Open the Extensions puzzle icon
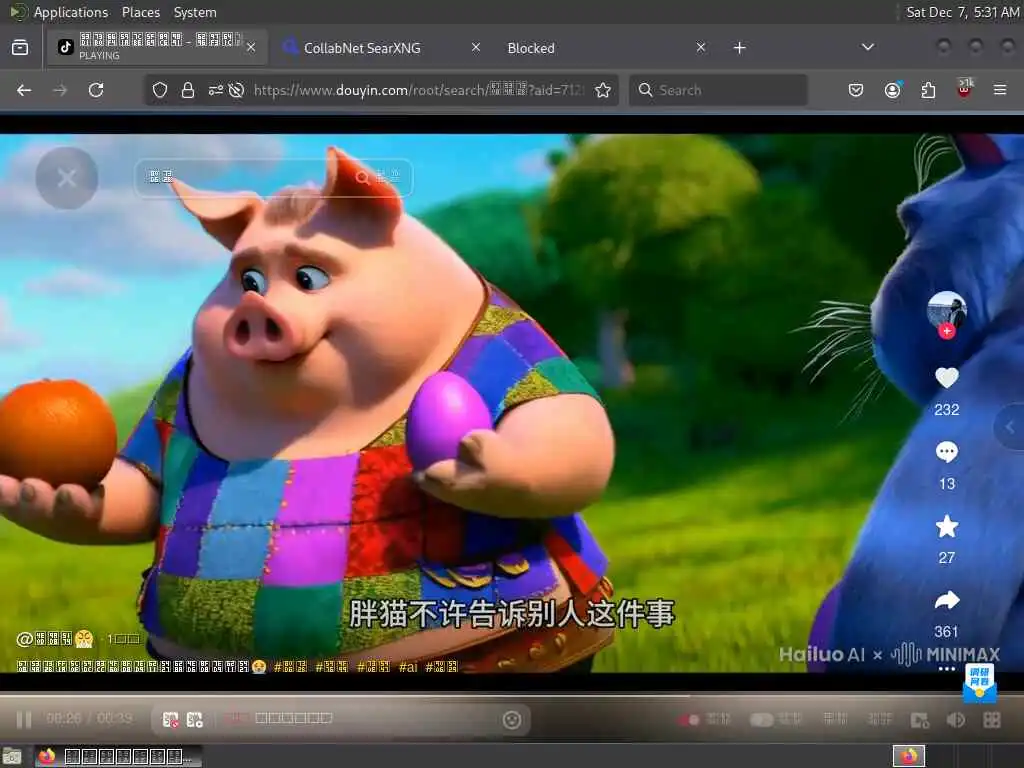1024x768 pixels. pyautogui.click(x=928, y=90)
